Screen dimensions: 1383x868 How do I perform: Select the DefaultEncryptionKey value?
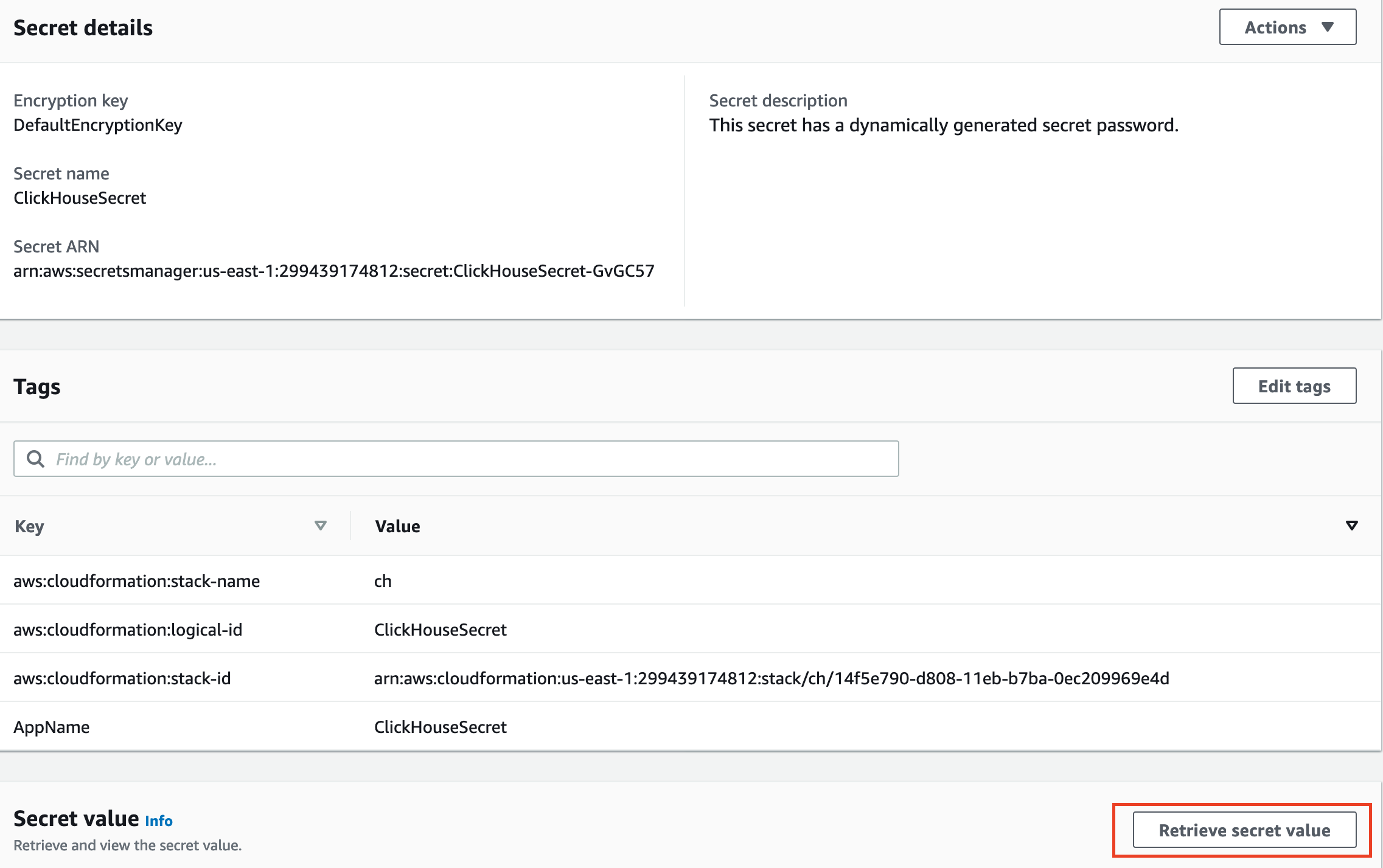[x=98, y=125]
